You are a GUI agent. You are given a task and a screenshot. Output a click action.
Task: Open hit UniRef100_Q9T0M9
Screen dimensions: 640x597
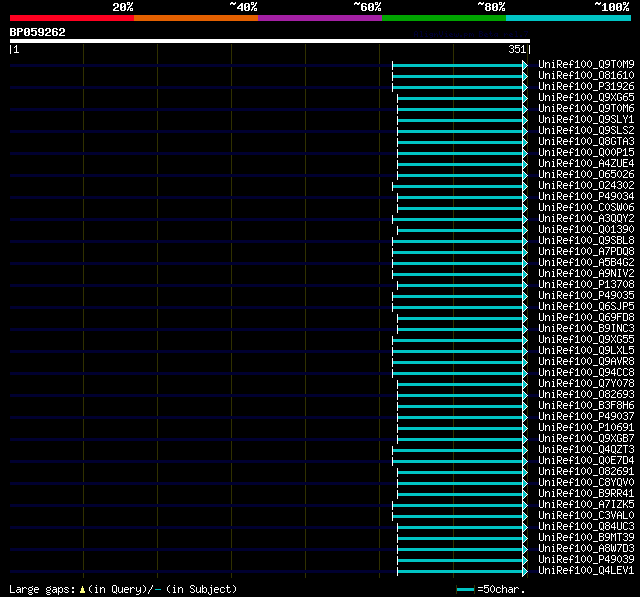pos(586,64)
